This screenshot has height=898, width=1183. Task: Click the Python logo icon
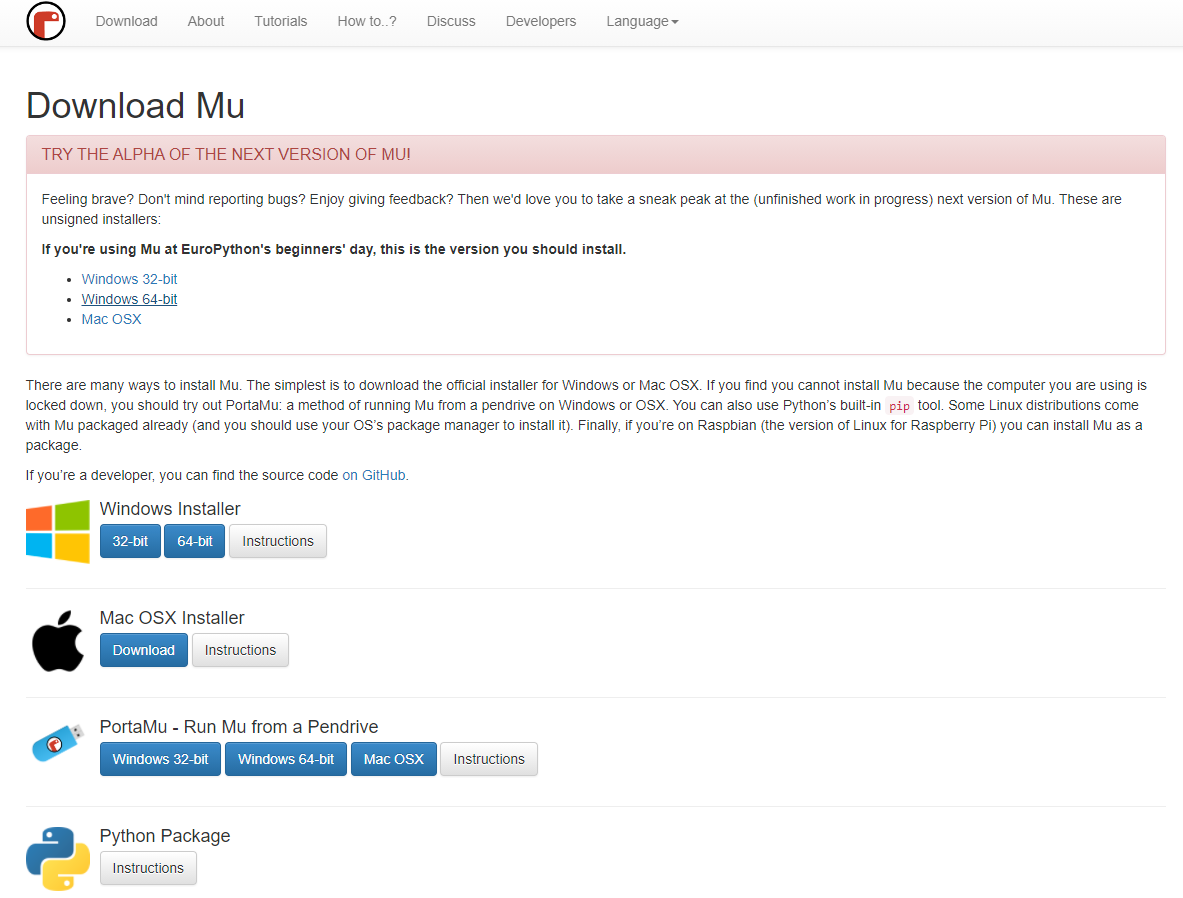pyautogui.click(x=58, y=859)
